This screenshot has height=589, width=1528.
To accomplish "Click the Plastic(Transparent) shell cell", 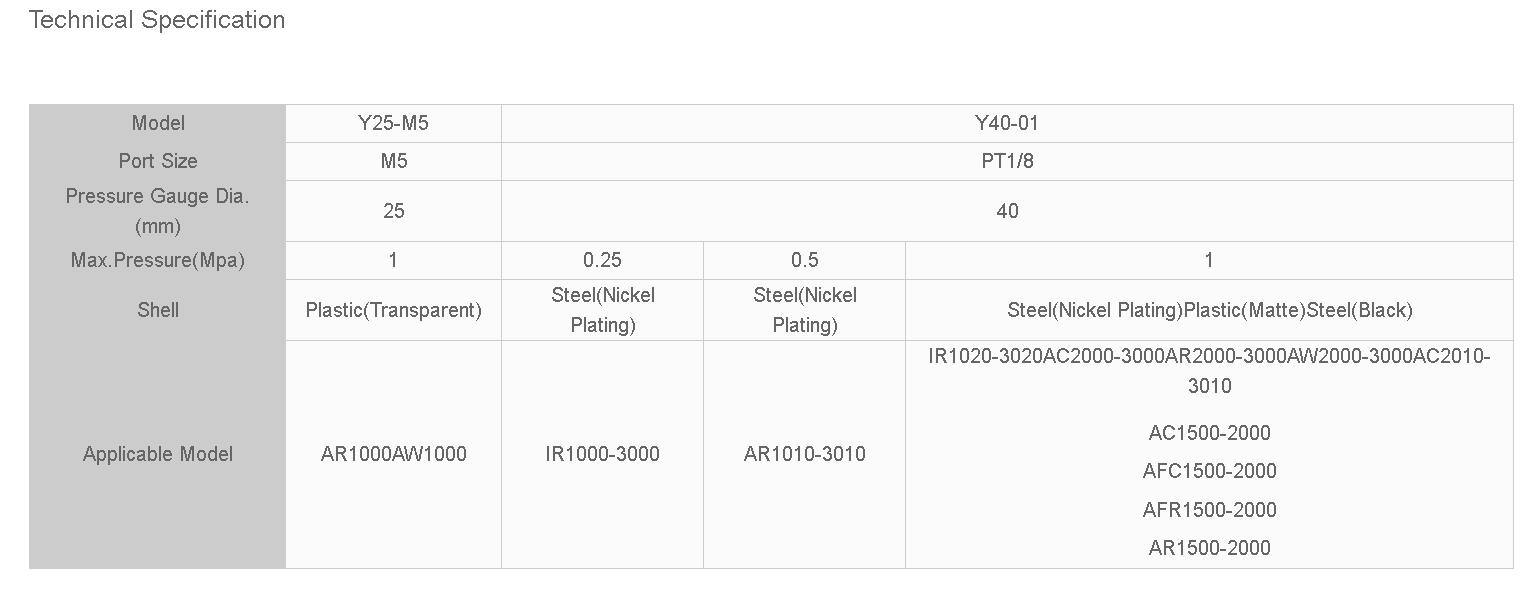I will coord(393,310).
